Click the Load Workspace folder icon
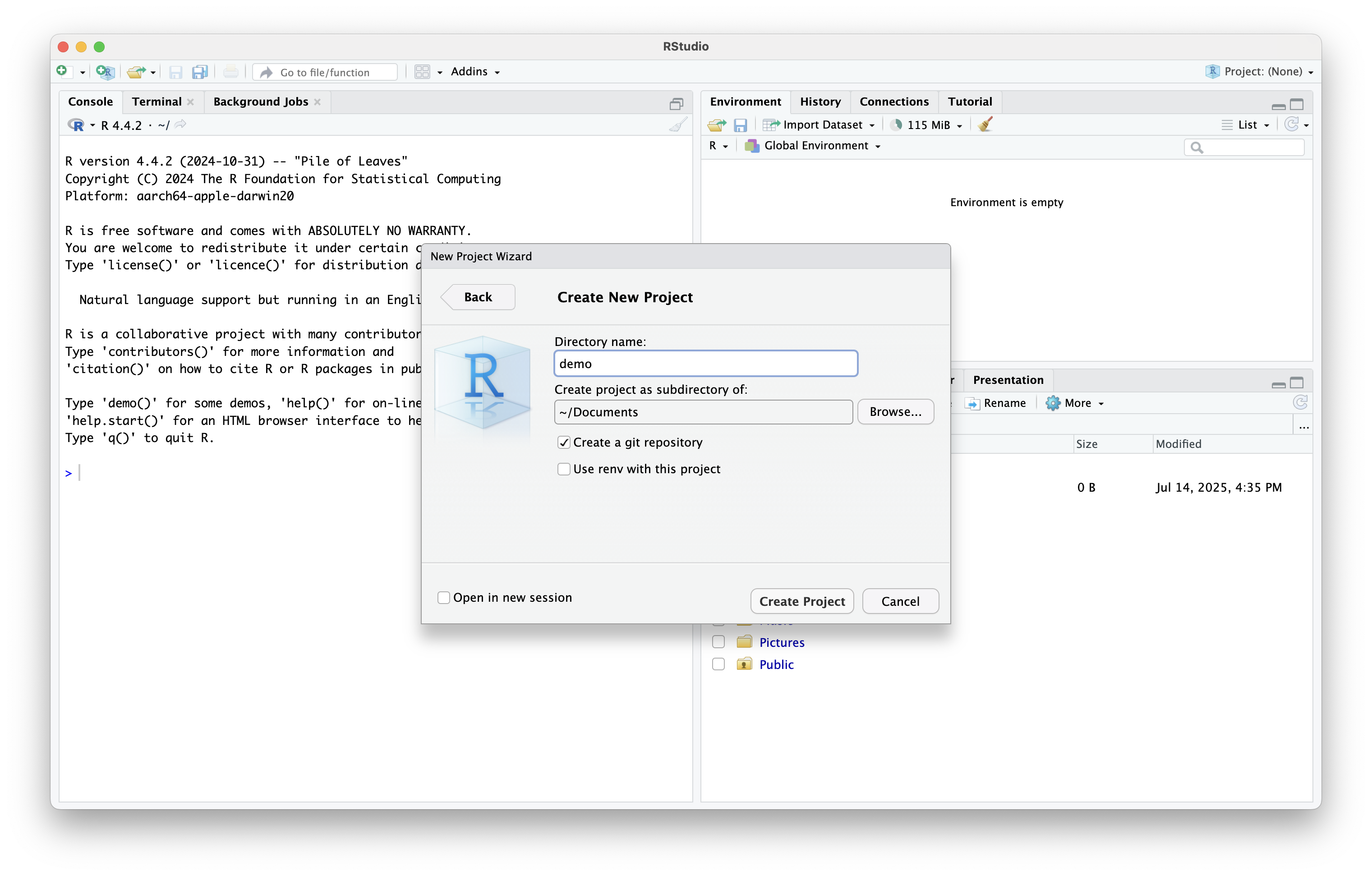This screenshot has height=876, width=1372. pyautogui.click(x=716, y=125)
